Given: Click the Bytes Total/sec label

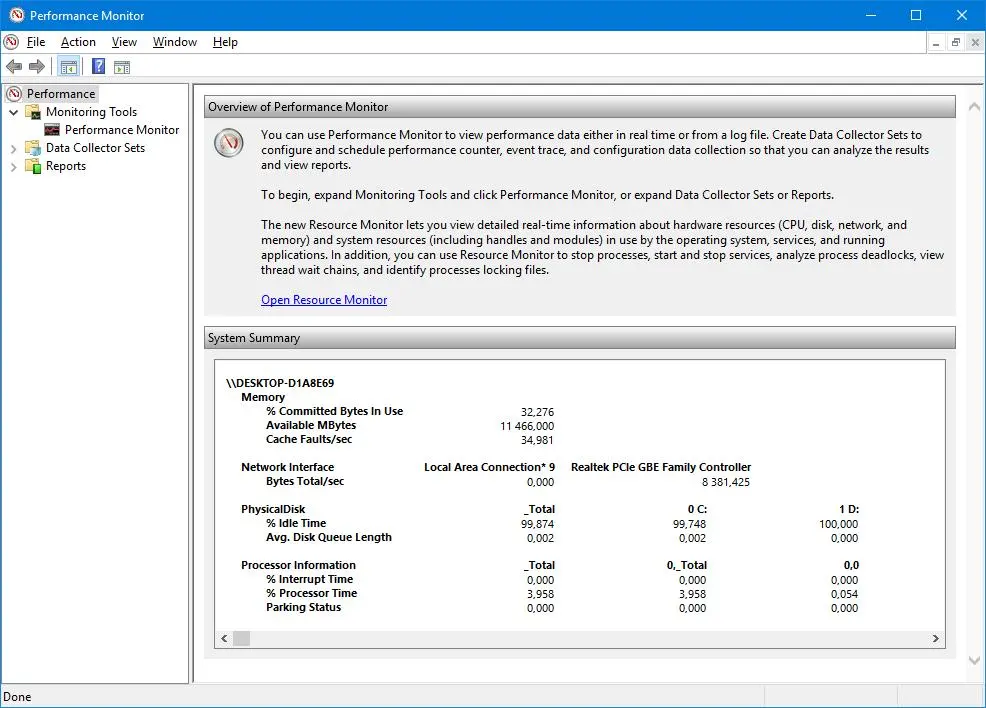Looking at the screenshot, I should tap(305, 481).
